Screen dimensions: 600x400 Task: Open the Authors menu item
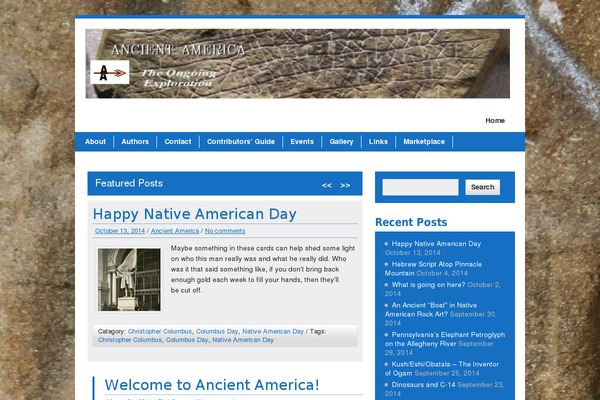pyautogui.click(x=135, y=142)
